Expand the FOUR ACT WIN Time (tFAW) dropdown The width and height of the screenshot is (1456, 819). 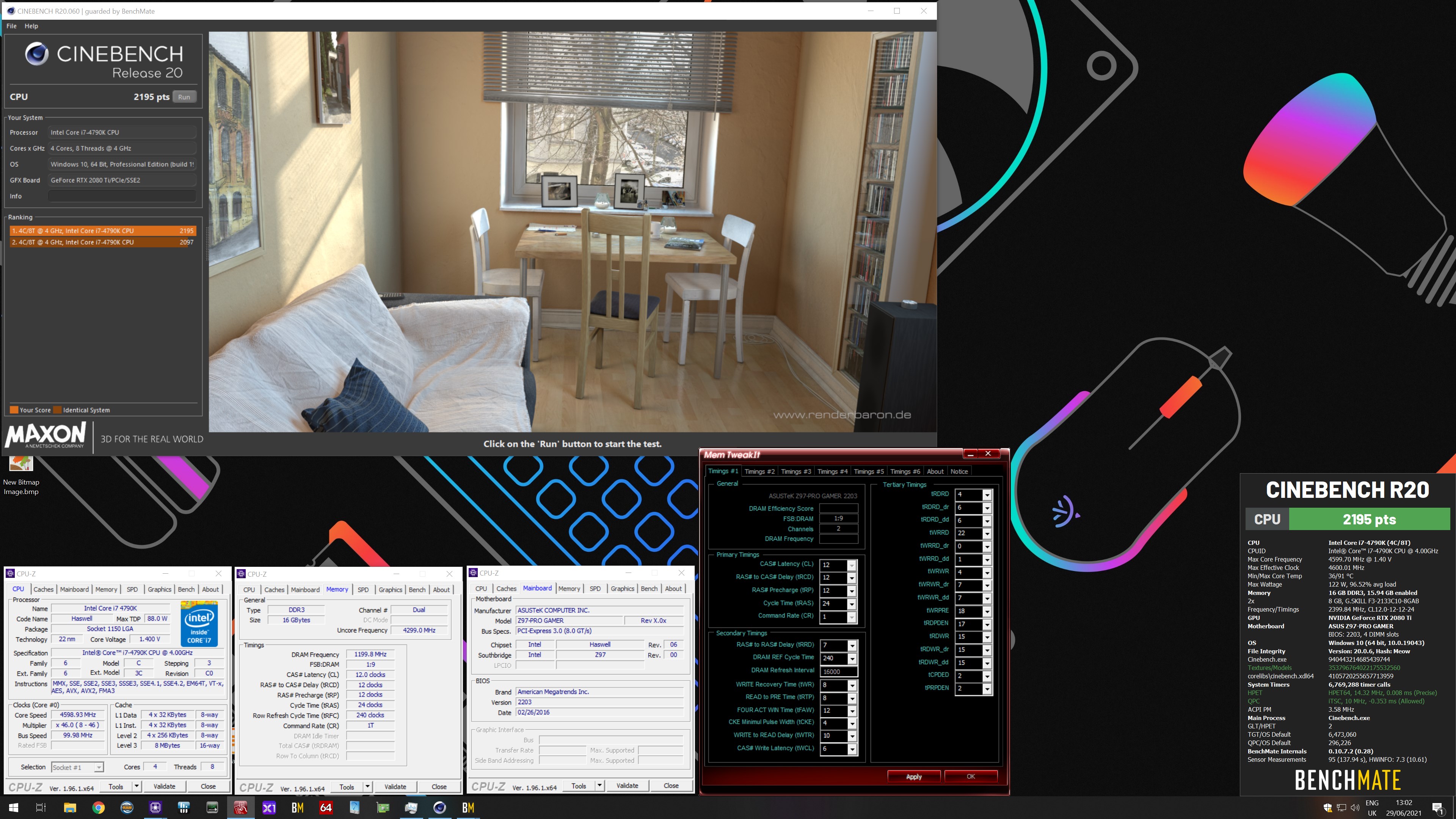pyautogui.click(x=852, y=711)
